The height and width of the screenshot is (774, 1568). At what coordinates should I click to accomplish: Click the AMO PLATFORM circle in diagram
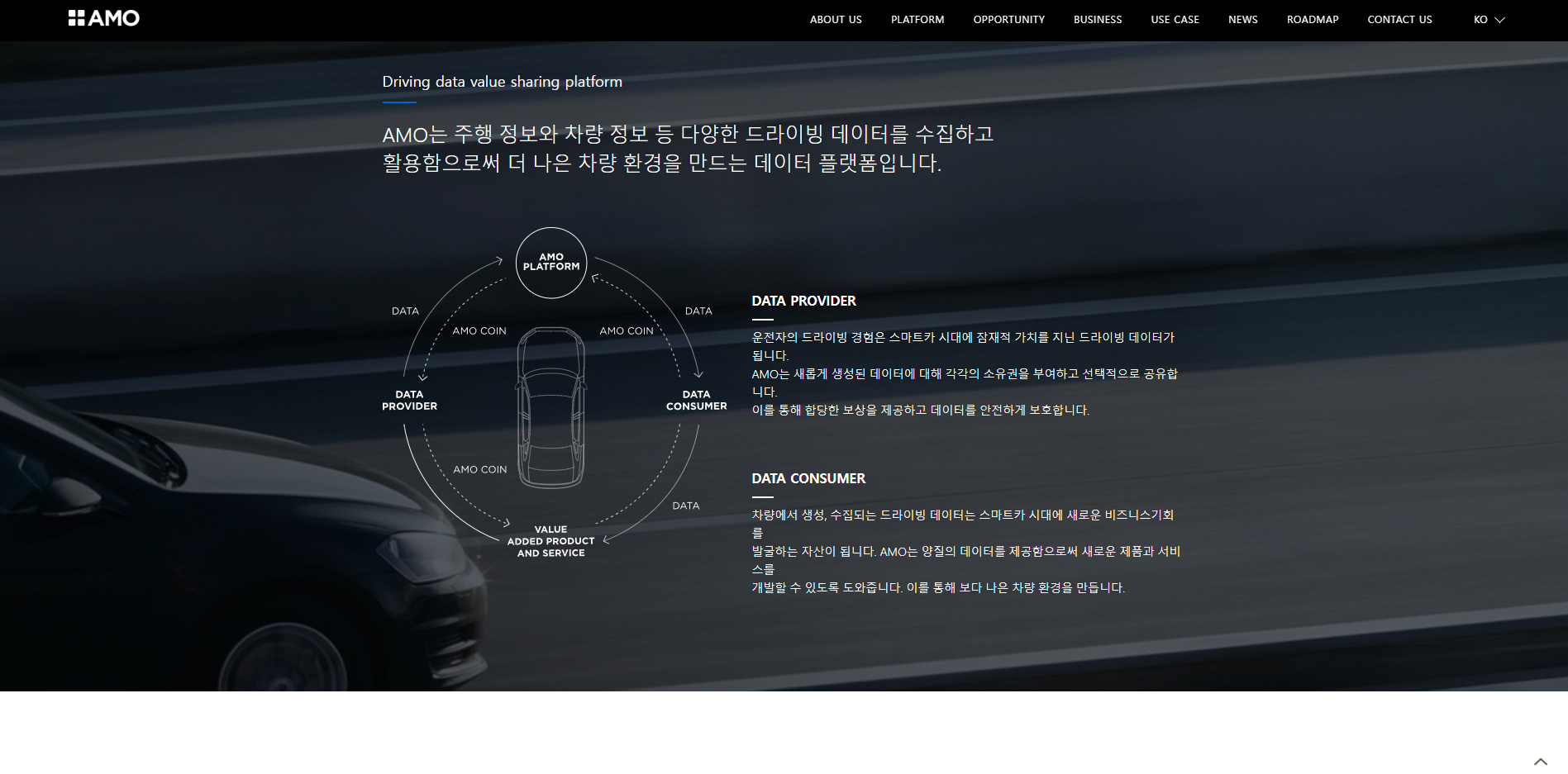tap(551, 263)
